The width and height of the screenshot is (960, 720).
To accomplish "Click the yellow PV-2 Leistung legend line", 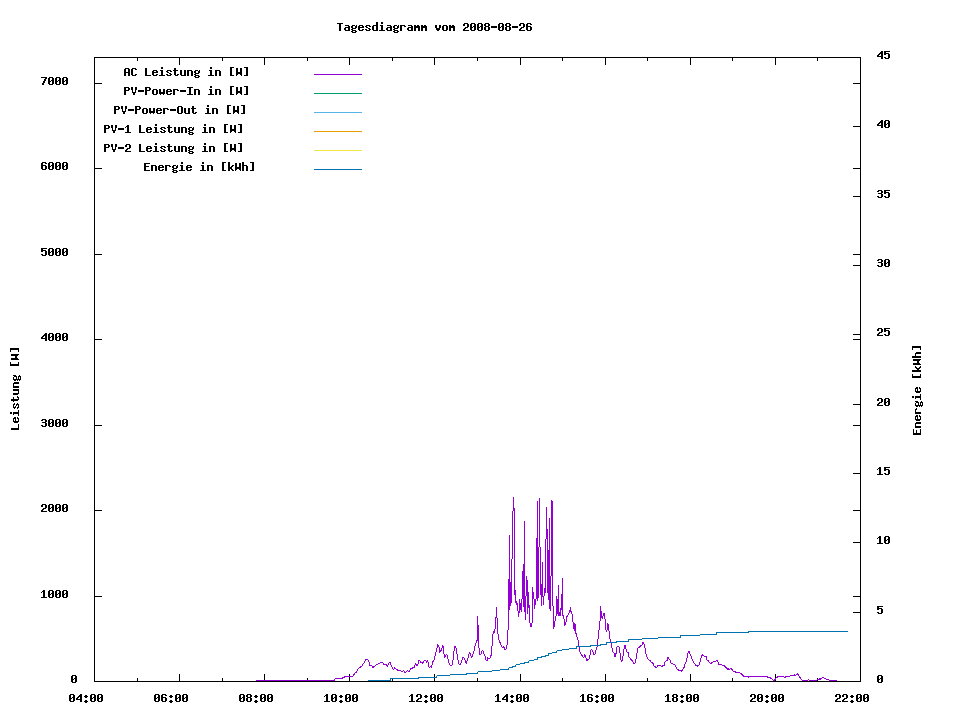I will (337, 150).
